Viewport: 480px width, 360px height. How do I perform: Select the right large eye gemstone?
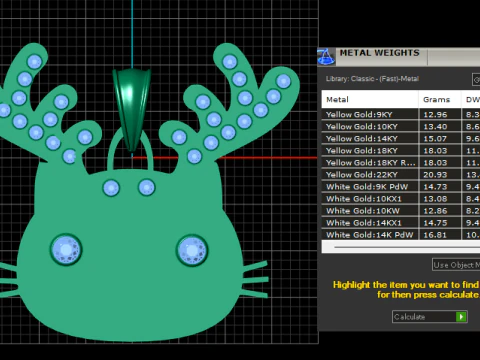point(192,250)
